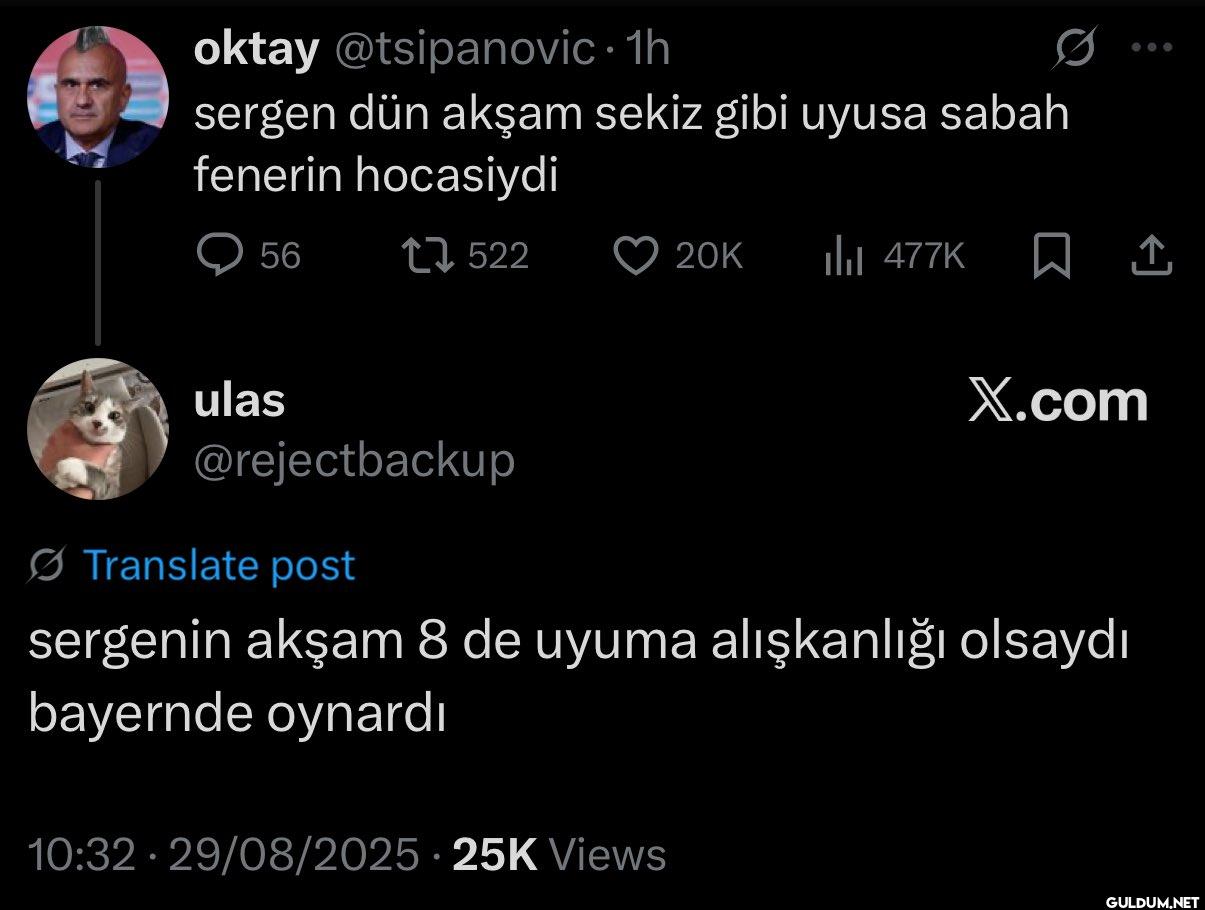1205x910 pixels.
Task: Open the @tsipanovic handle link
Action: point(463,50)
